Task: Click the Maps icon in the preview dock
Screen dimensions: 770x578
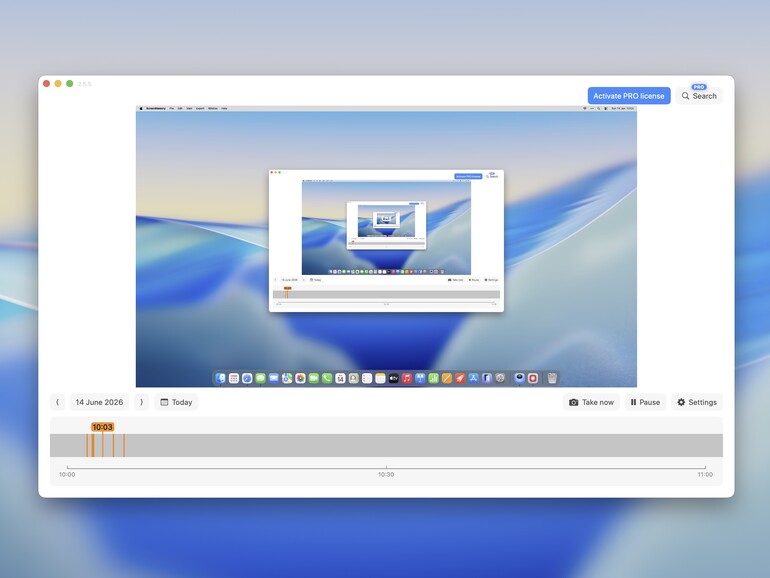Action: coord(287,378)
